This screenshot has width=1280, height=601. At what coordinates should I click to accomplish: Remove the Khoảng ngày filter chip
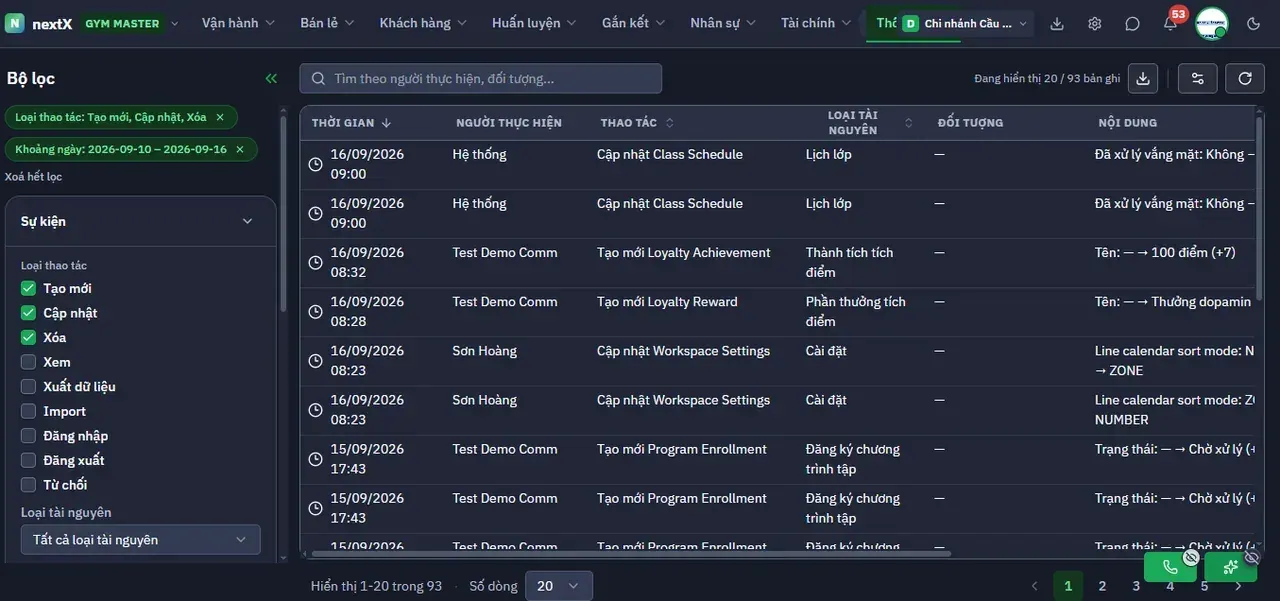coord(240,149)
